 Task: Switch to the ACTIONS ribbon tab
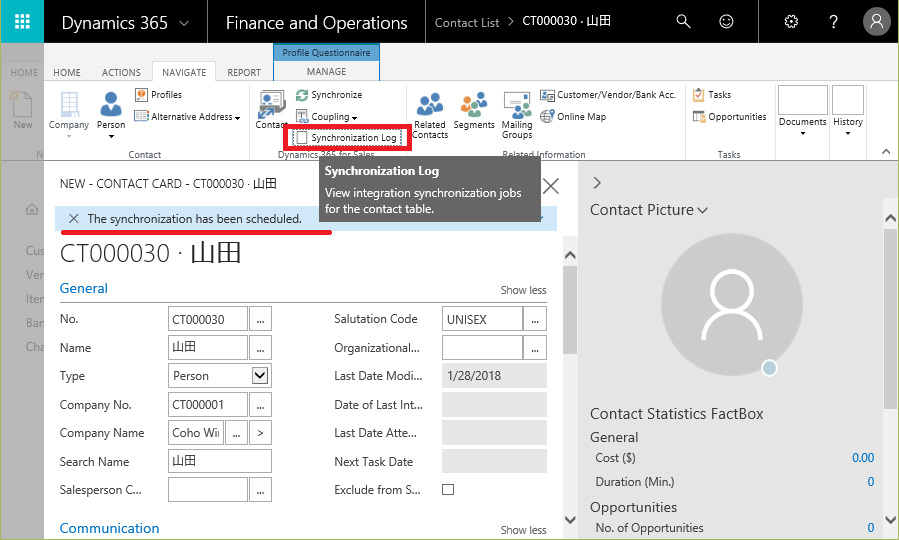coord(121,72)
